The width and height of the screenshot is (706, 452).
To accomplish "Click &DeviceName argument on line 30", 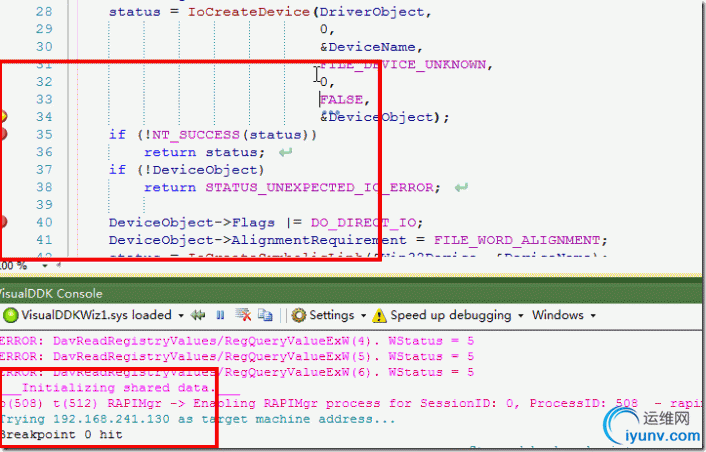I will [x=367, y=47].
